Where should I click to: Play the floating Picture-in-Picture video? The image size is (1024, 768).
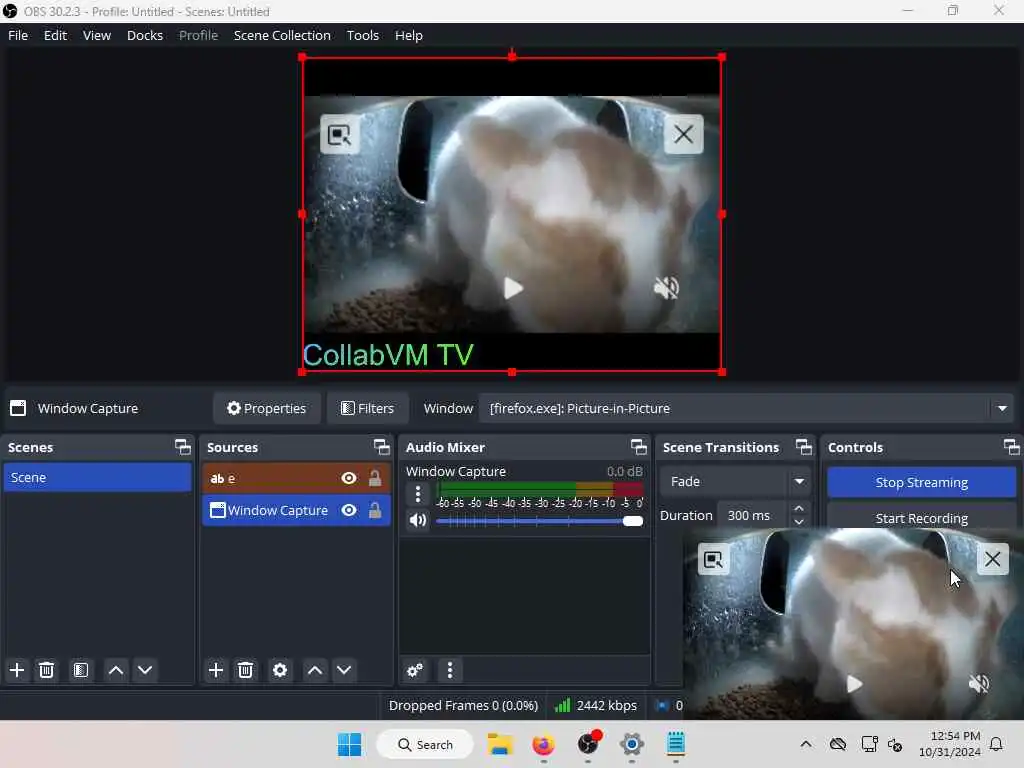[x=854, y=684]
